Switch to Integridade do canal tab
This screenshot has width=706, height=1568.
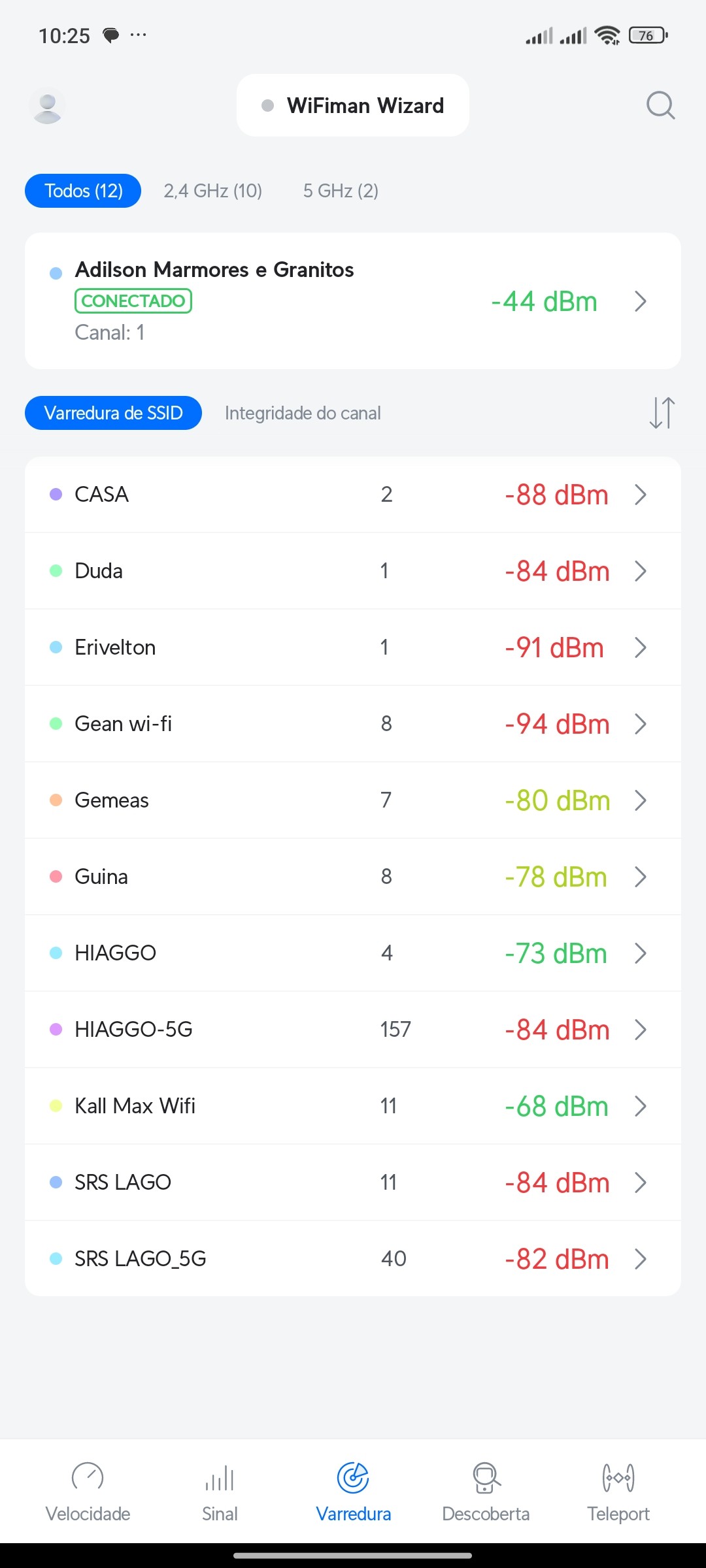303,413
